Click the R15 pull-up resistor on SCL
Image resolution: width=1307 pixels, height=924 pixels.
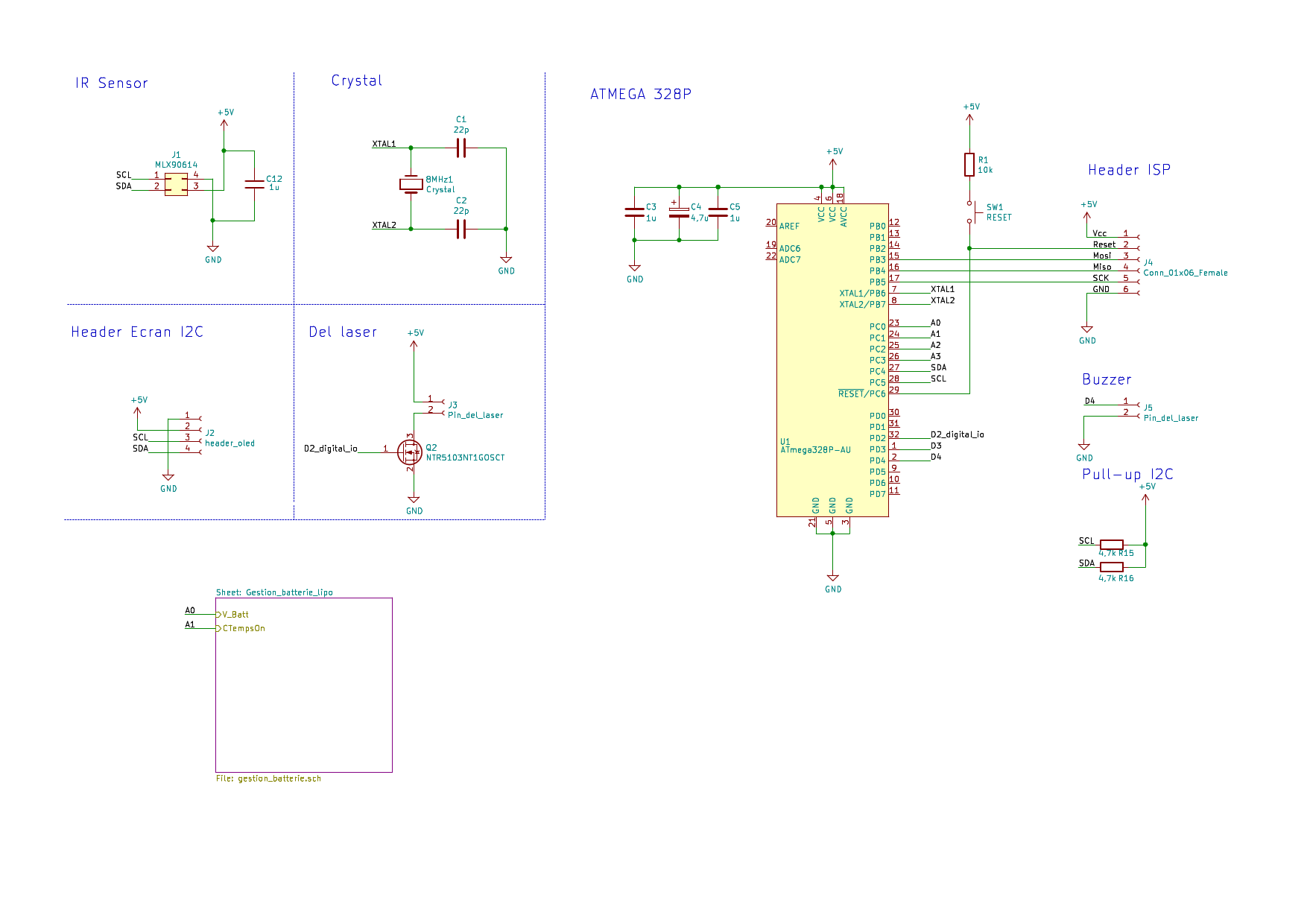point(1111,545)
